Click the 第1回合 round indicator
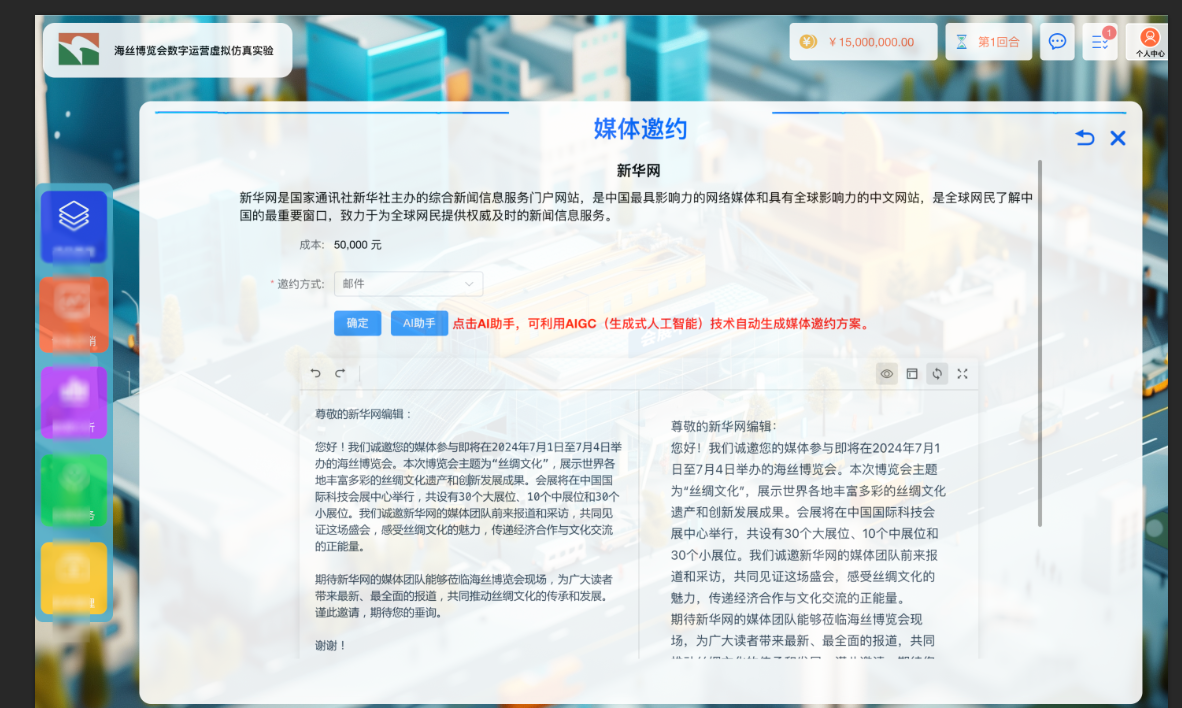1182x708 pixels. (988, 42)
